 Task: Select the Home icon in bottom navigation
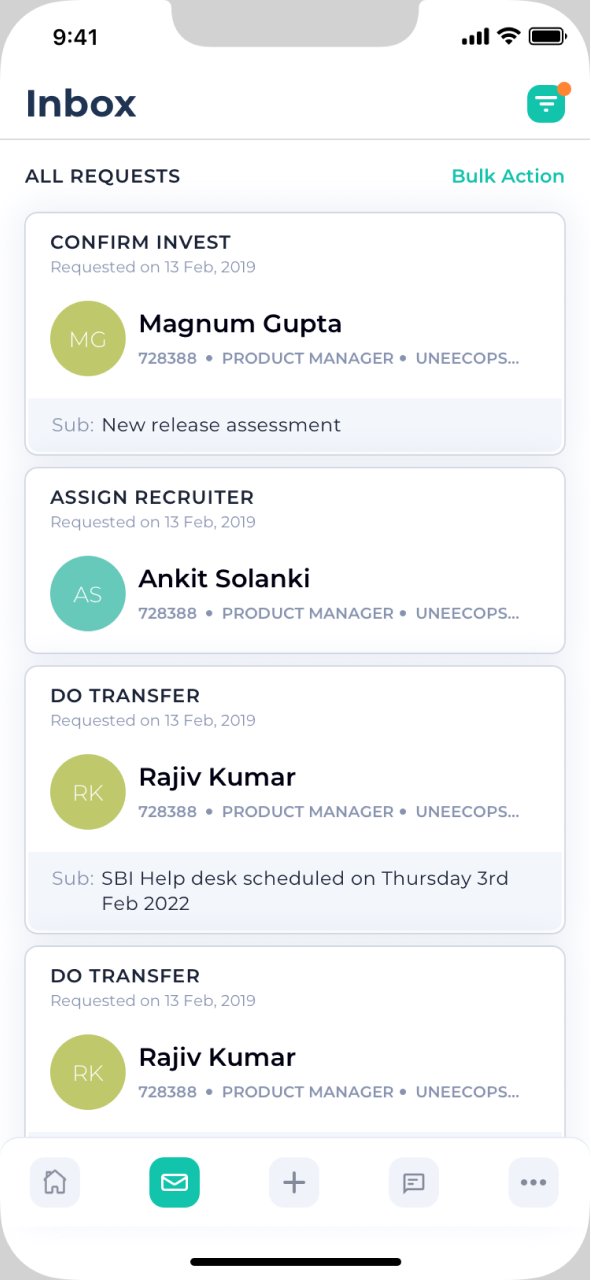pos(54,1182)
